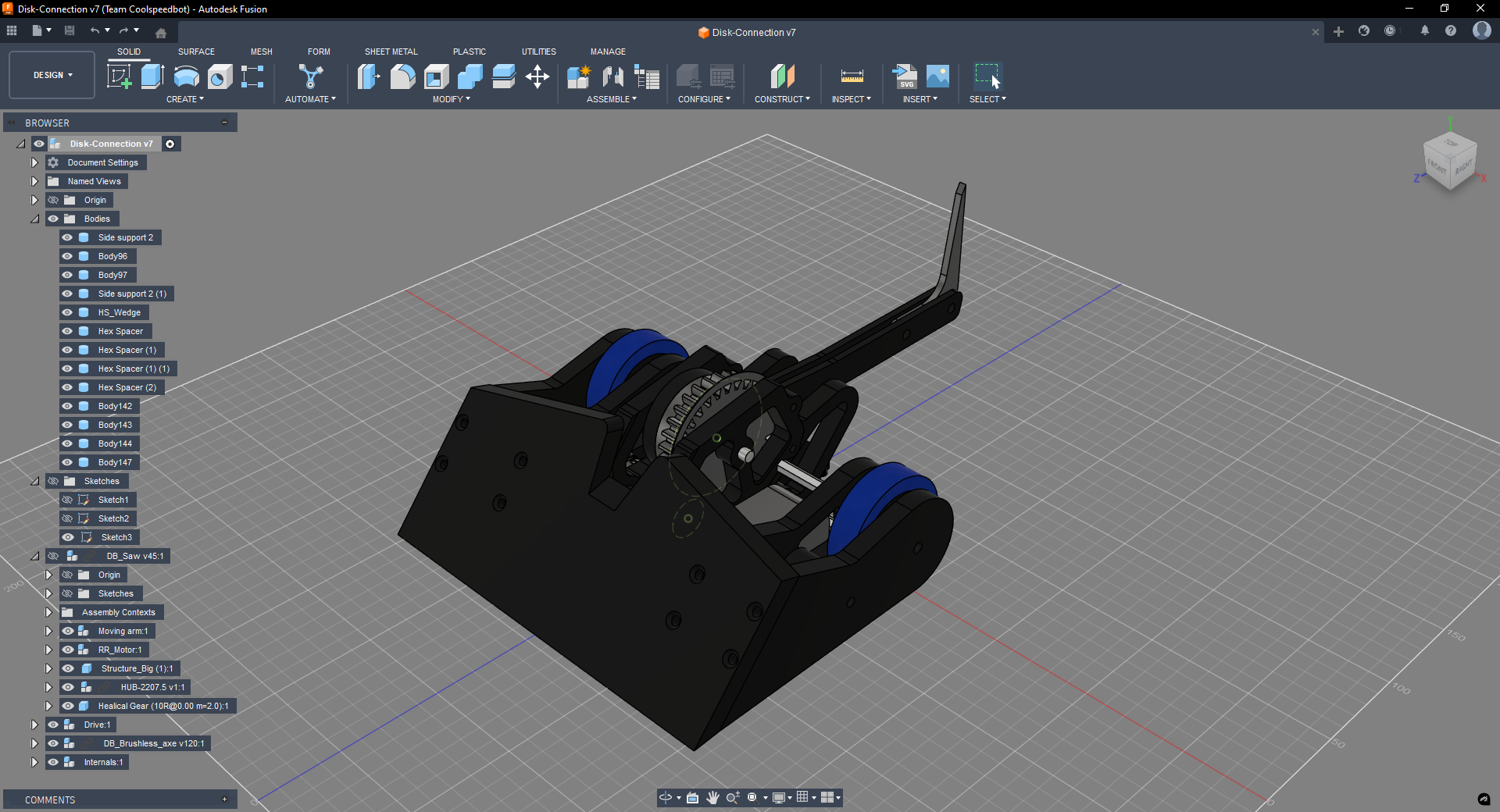Viewport: 1500px width, 812px height.
Task: Click the Undo arrow
Action: [x=95, y=30]
